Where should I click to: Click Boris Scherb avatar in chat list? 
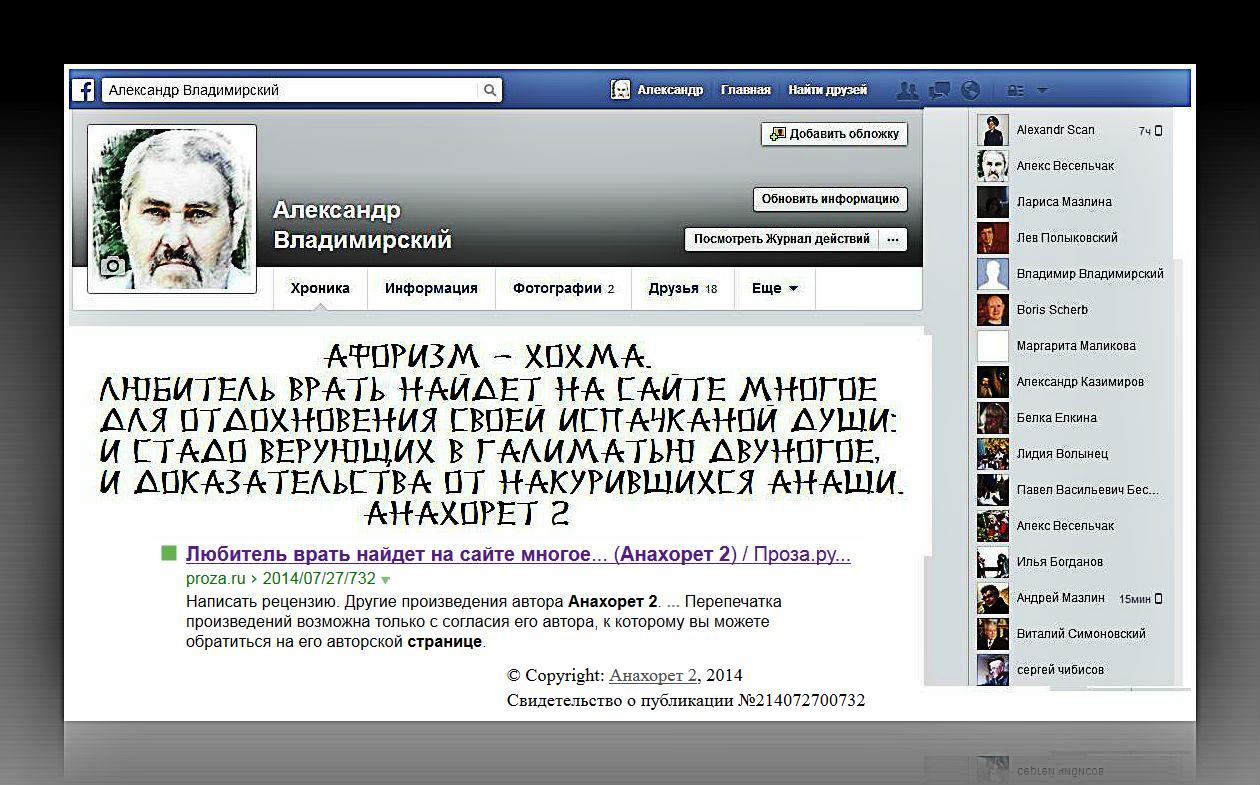[993, 310]
